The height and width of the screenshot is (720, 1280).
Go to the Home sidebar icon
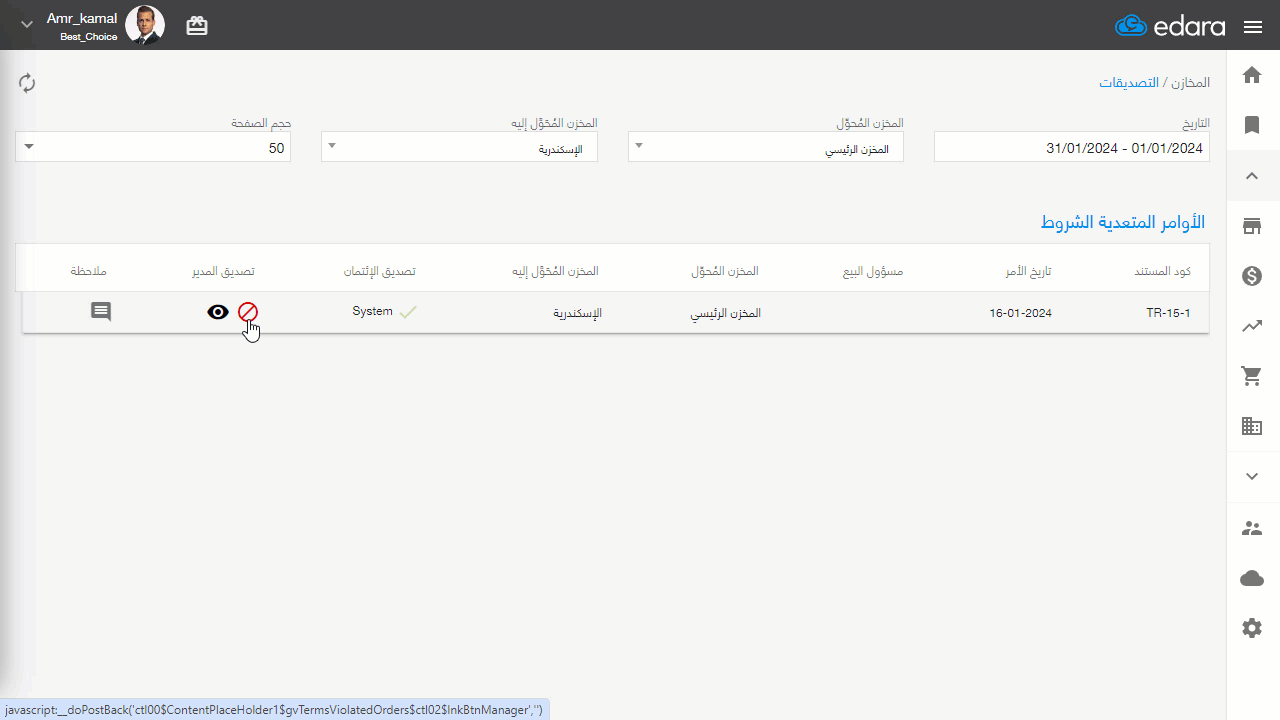[1252, 75]
